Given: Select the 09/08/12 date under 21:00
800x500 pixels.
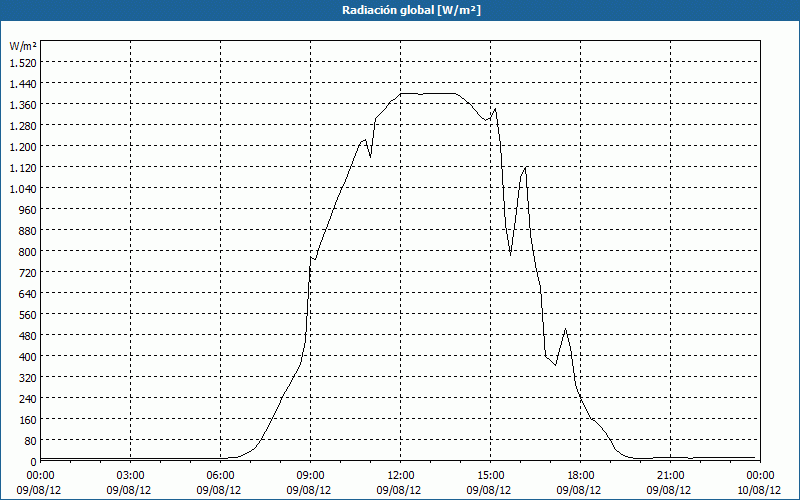Looking at the screenshot, I should (669, 490).
